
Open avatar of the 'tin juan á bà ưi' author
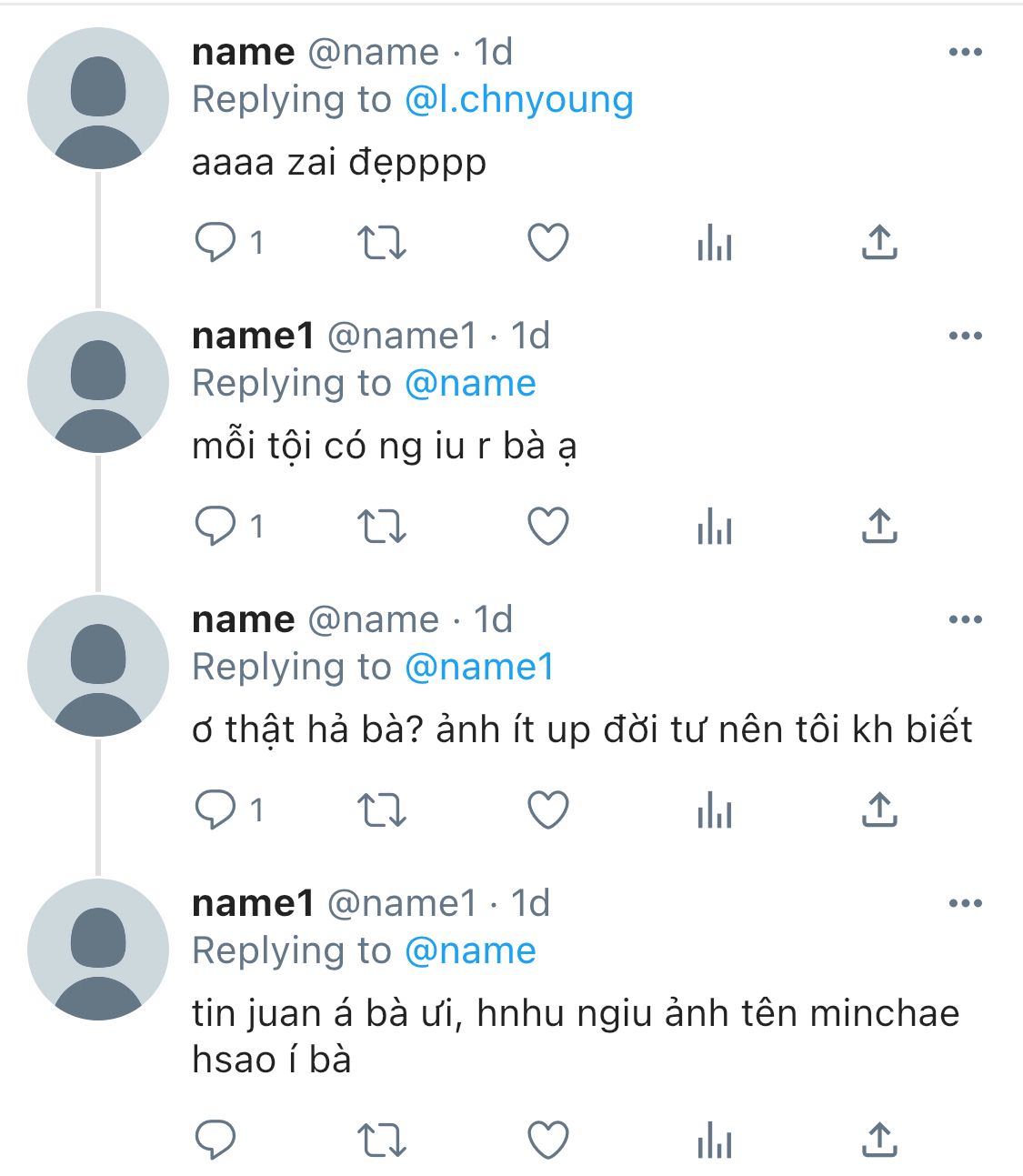98,950
